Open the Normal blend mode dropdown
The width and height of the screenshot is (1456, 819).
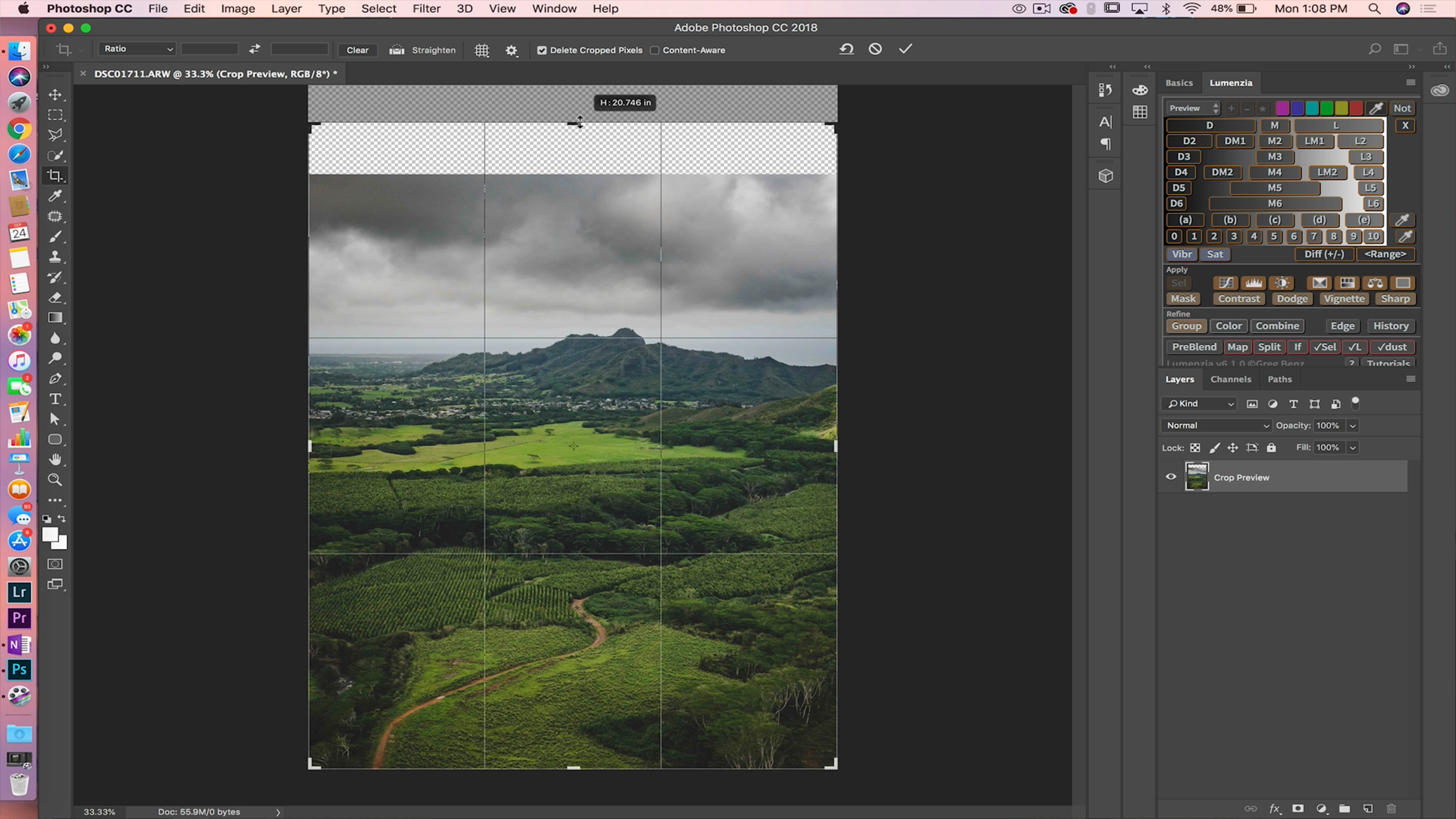pyautogui.click(x=1216, y=425)
